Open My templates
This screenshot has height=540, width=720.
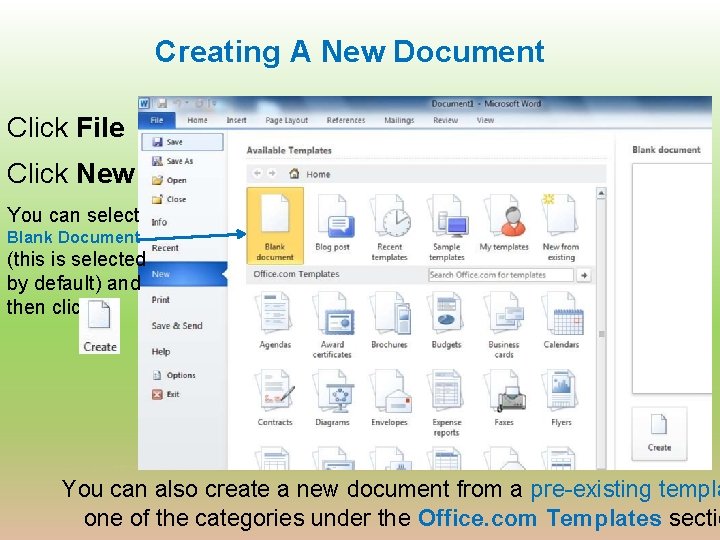[504, 224]
